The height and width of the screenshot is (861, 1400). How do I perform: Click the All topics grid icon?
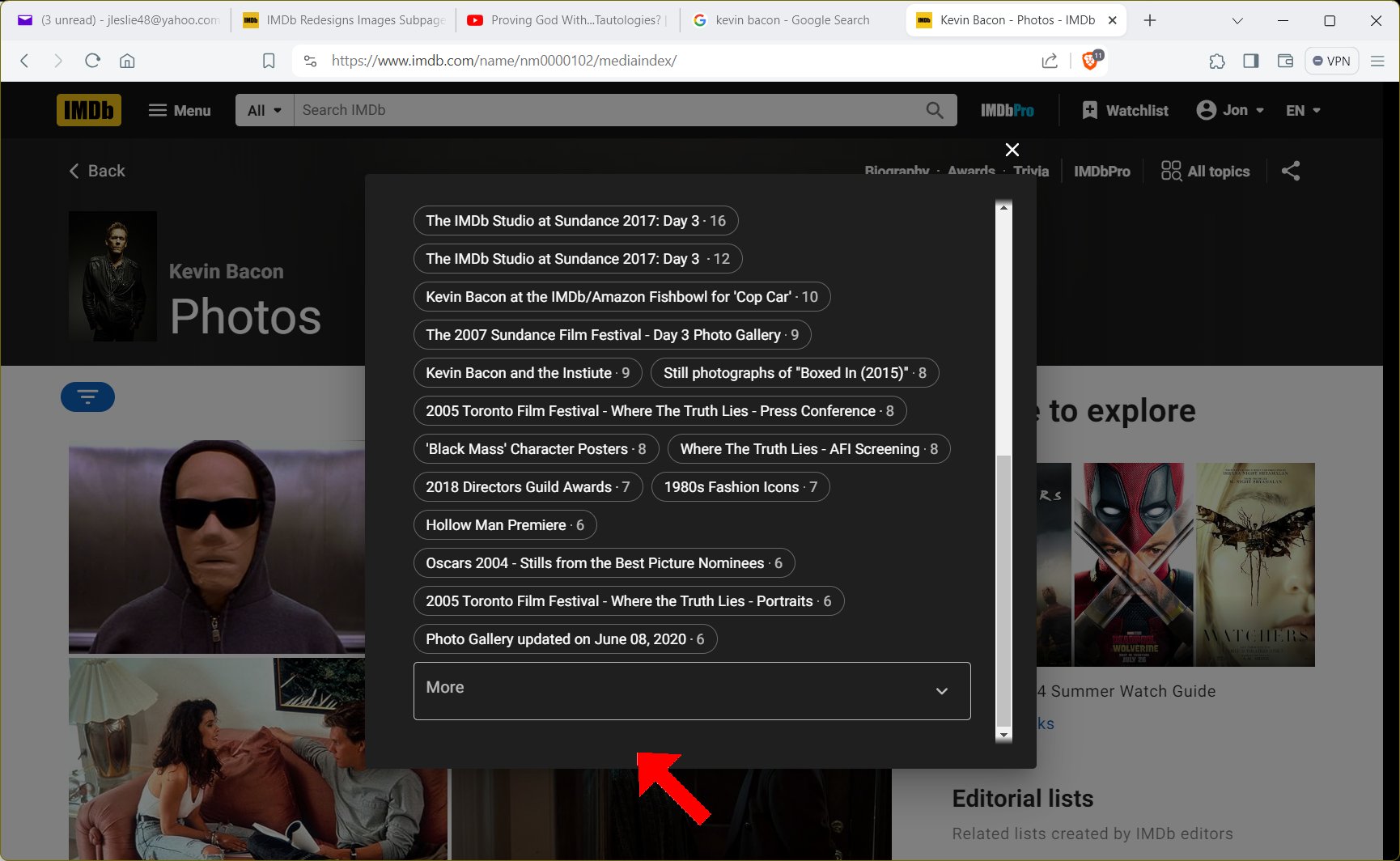1170,171
